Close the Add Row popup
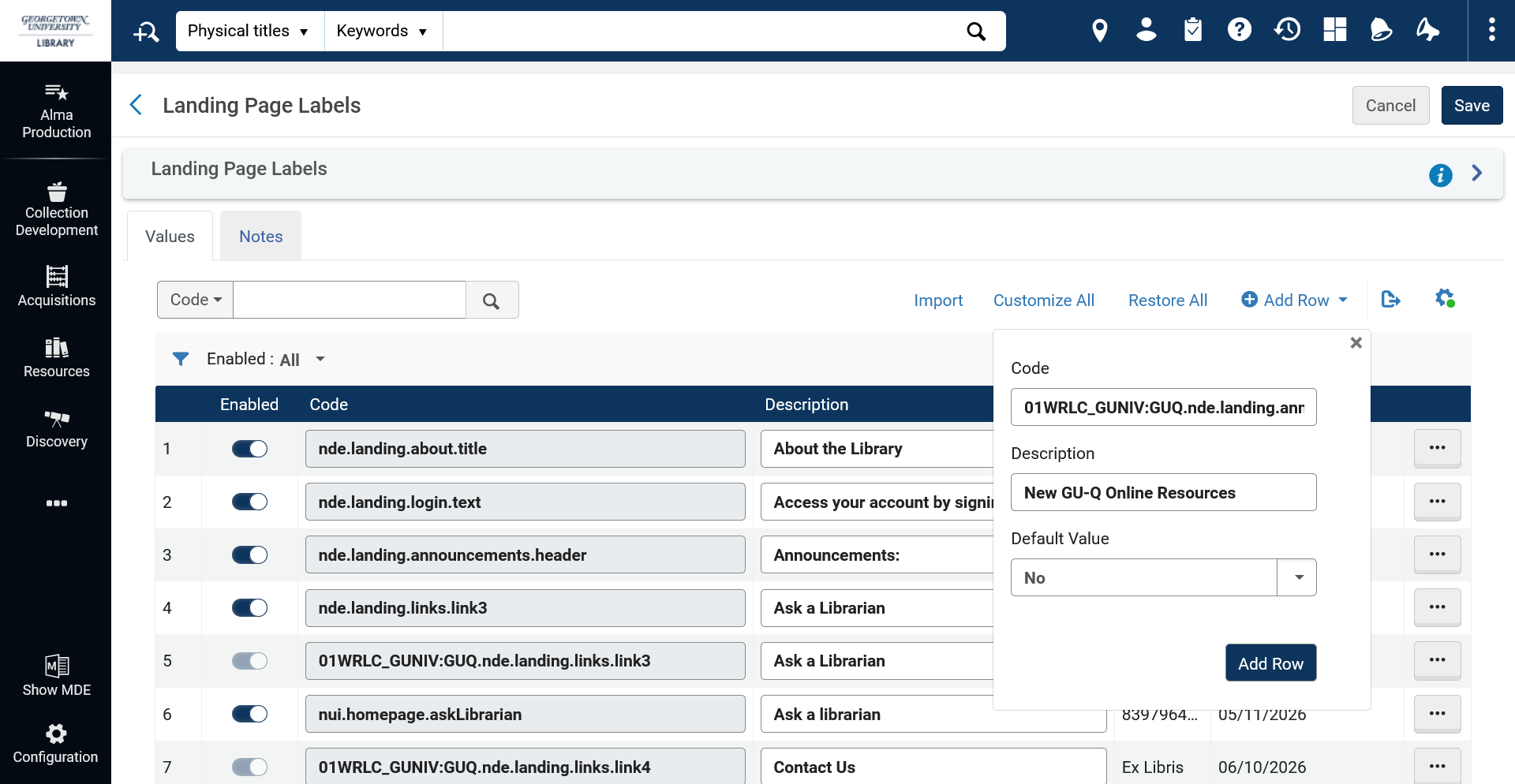This screenshot has height=784, width=1515. pos(1356,342)
